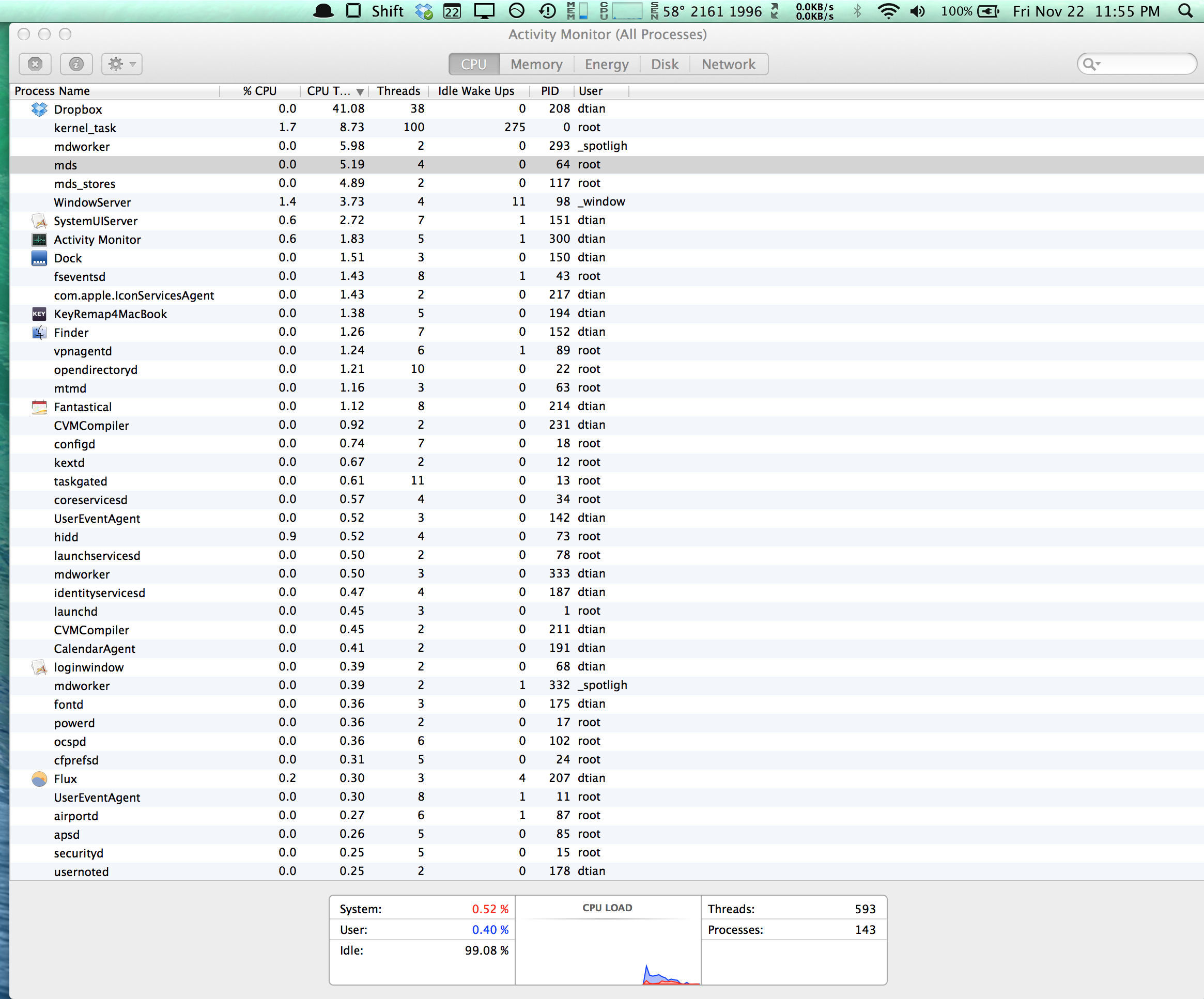Open the Wi-Fi menu bar icon
The image size is (1204, 999).
[888, 11]
